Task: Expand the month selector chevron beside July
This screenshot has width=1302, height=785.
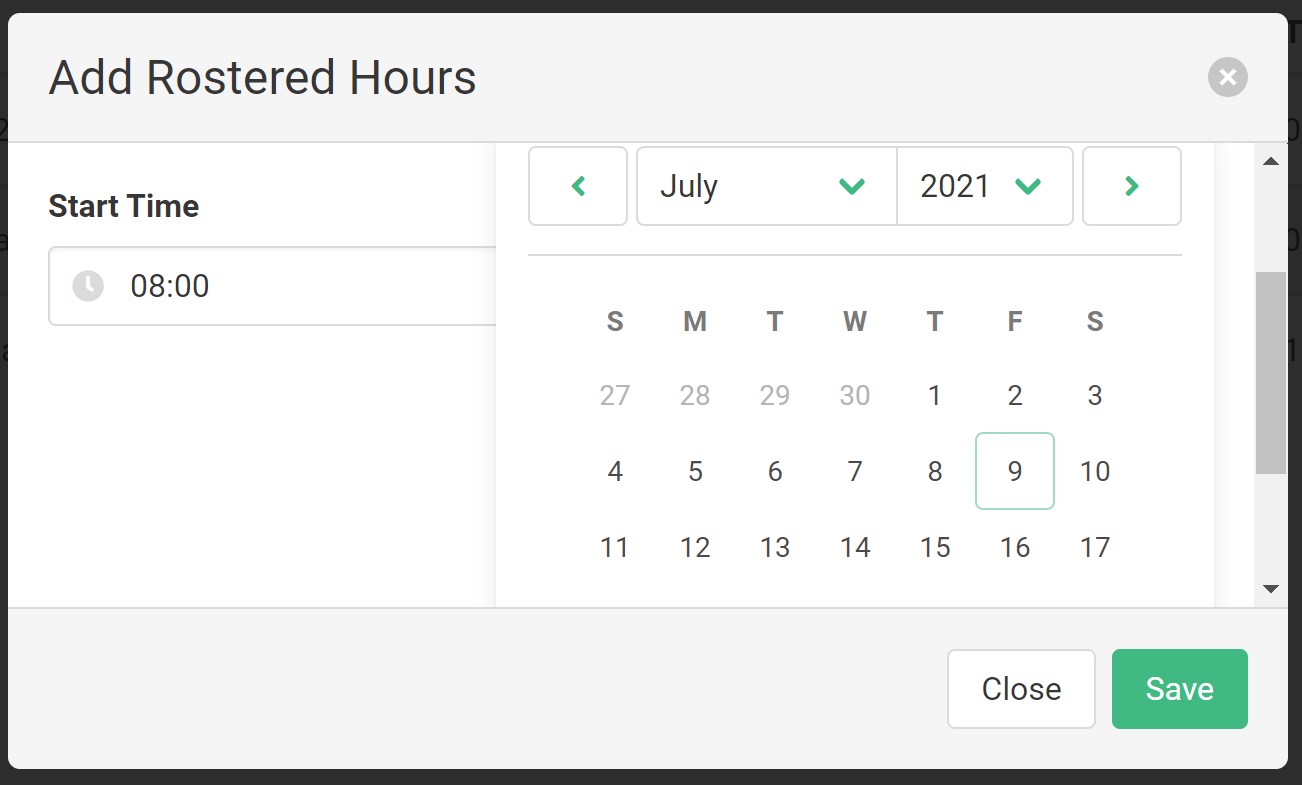Action: 853,186
